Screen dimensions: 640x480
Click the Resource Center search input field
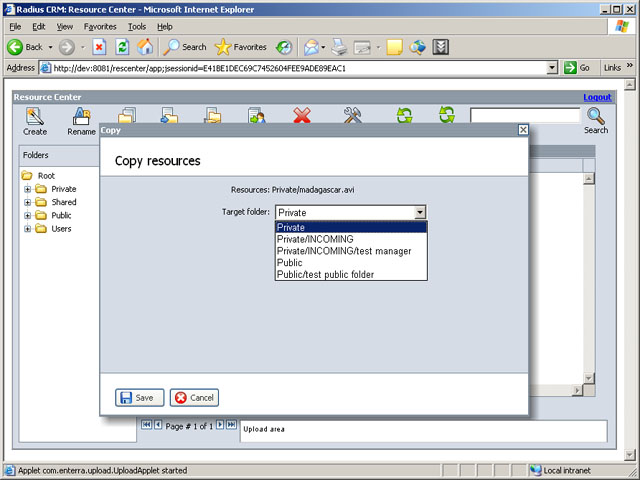(x=525, y=115)
